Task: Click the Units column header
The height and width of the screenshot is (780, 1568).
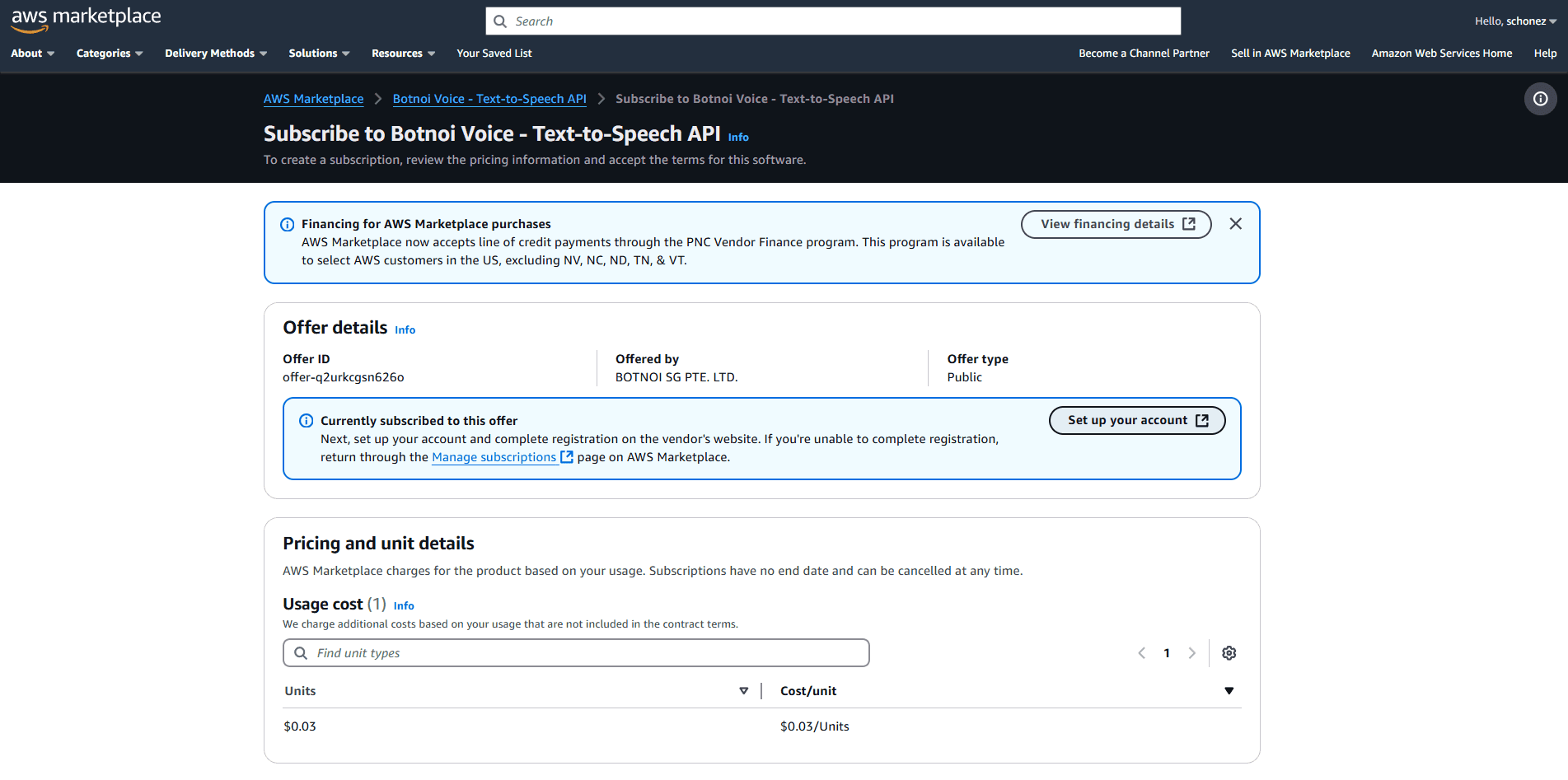Action: [x=300, y=691]
